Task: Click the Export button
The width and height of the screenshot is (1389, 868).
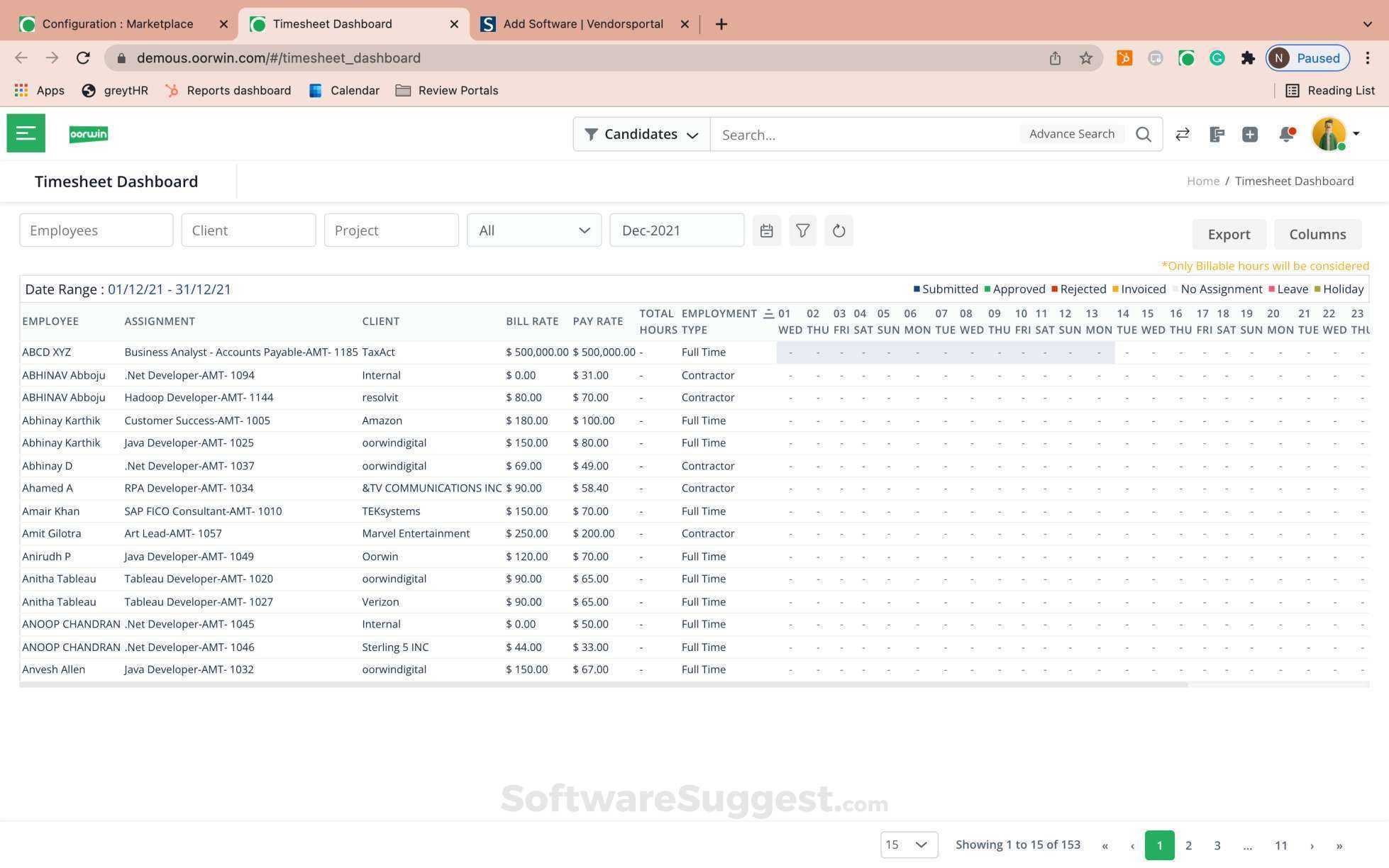Action: (x=1229, y=234)
